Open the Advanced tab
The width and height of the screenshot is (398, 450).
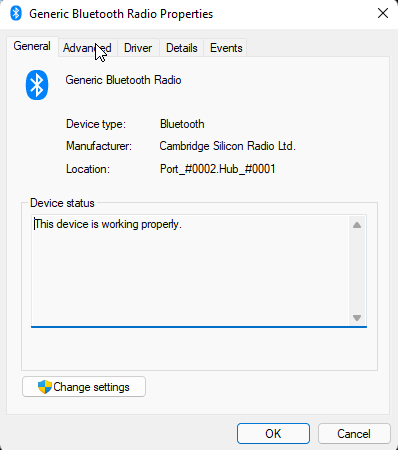pos(87,48)
